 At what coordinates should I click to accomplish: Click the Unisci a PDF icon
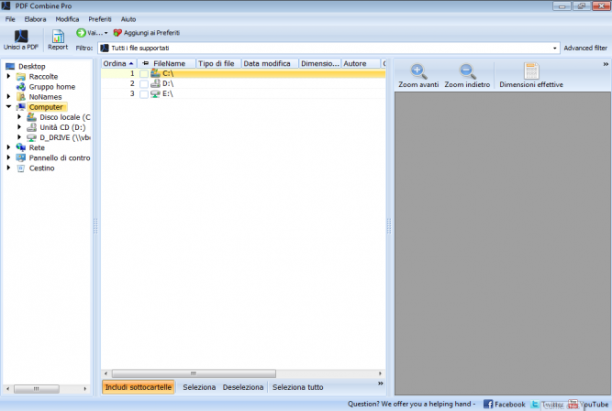click(x=21, y=36)
